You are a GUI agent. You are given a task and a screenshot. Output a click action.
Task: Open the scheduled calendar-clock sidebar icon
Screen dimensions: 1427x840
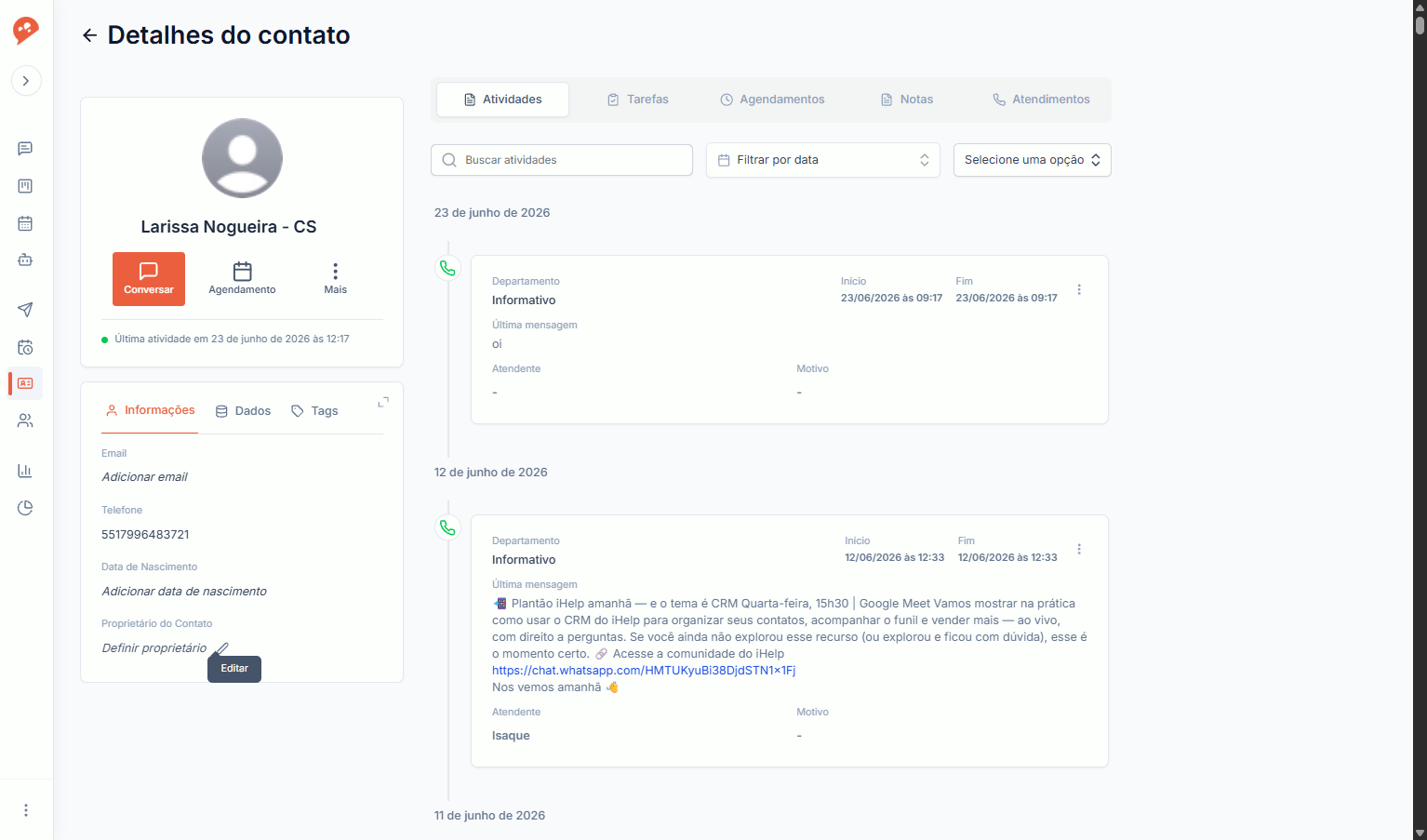[x=25, y=347]
